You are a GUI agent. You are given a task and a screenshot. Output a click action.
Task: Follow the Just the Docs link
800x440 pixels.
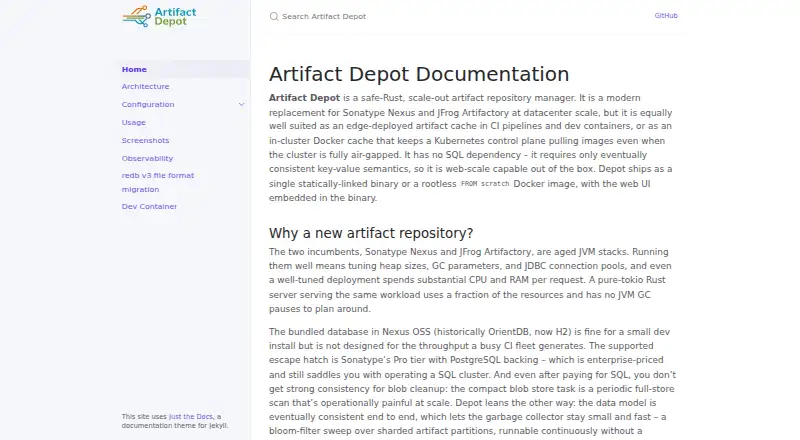tap(191, 417)
